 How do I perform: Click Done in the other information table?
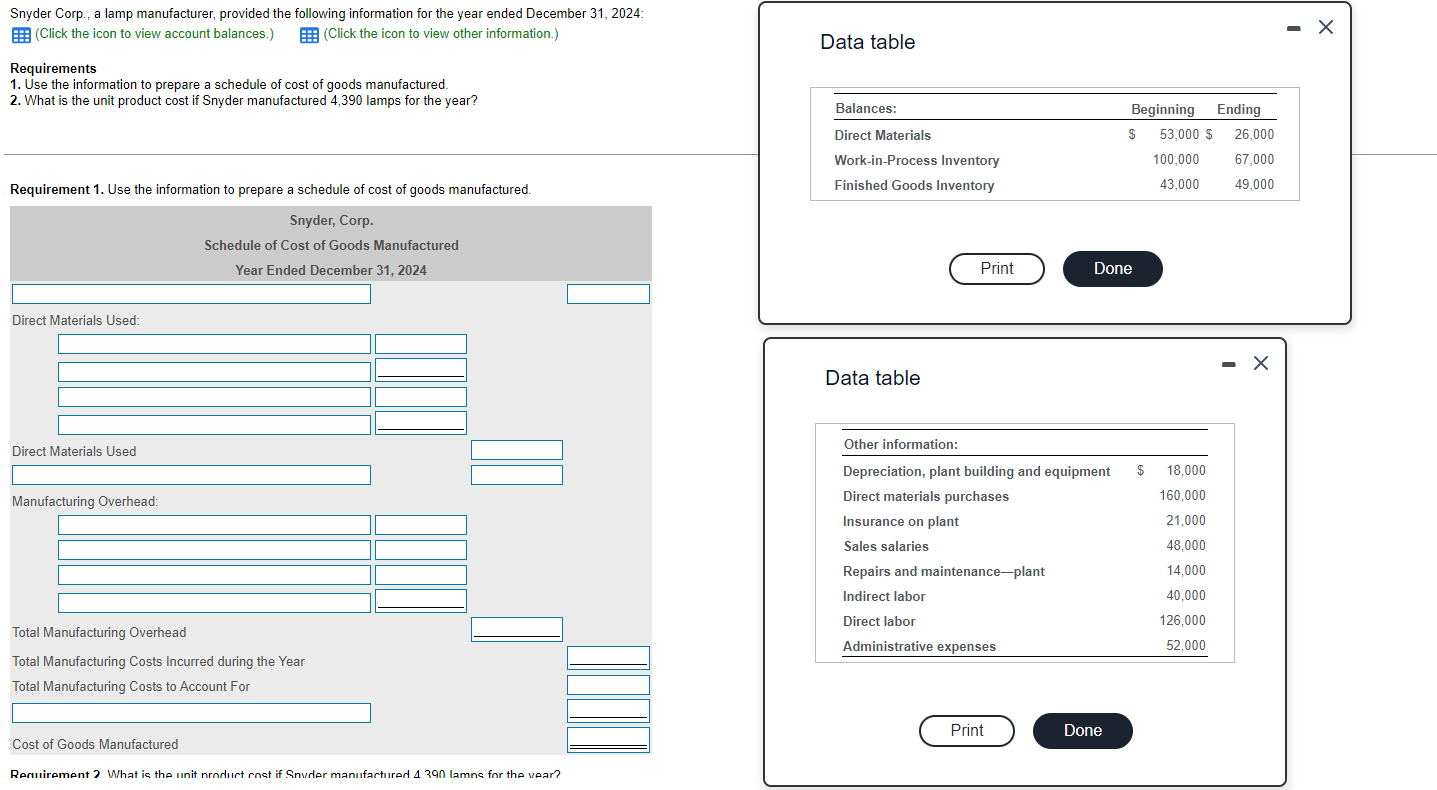1083,731
